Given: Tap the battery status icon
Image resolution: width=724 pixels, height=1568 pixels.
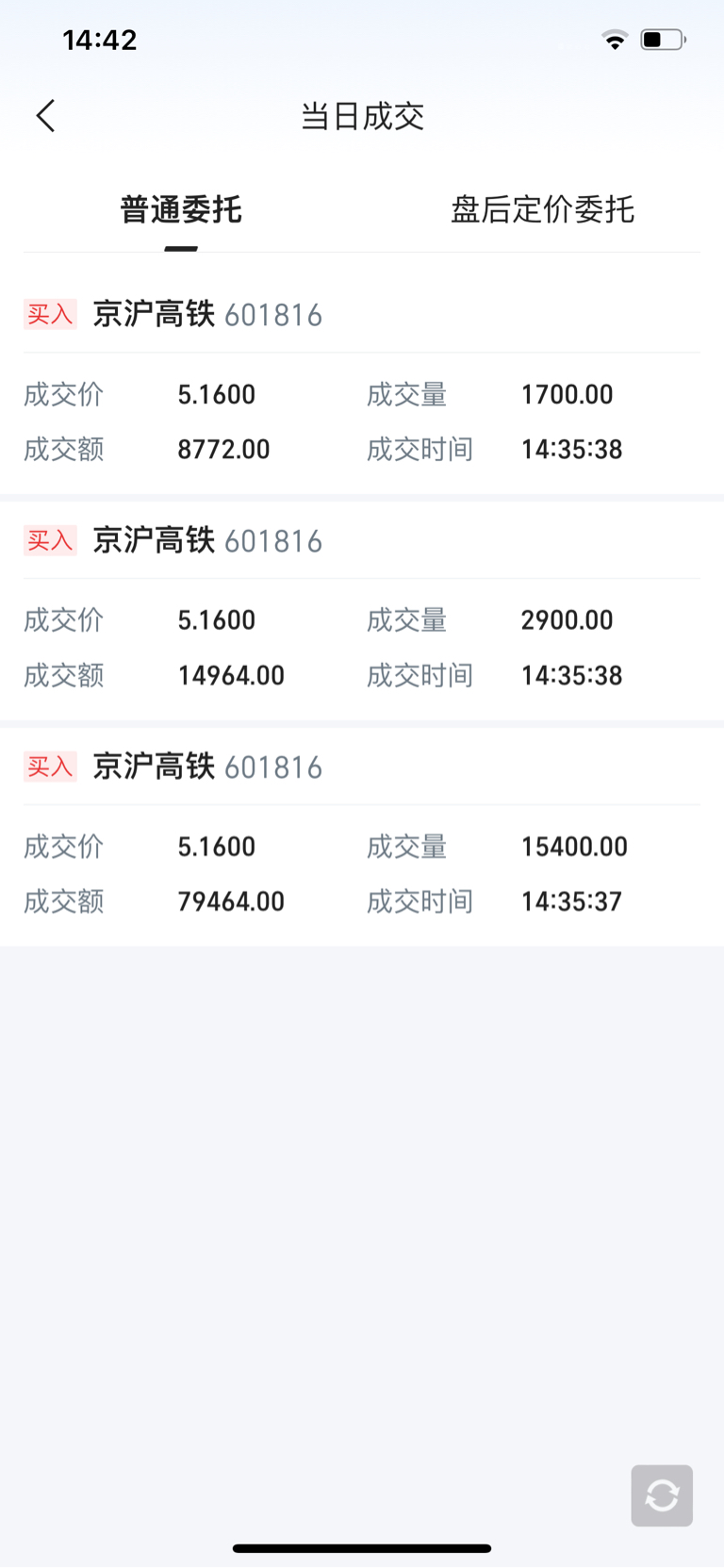Looking at the screenshot, I should pyautogui.click(x=664, y=40).
